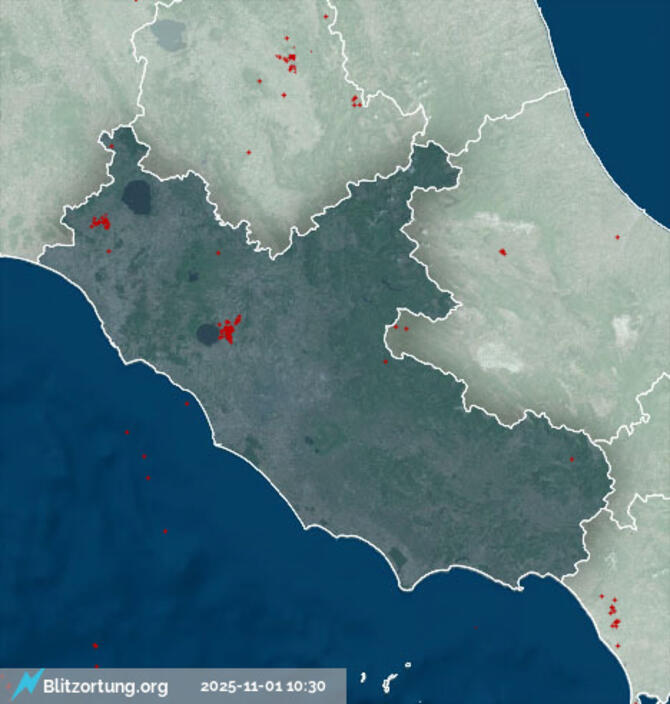Viewport: 670px width, 704px height.
Task: Click the strike dot on Lazio's Tyrrhenian coastline
Action: pyautogui.click(x=187, y=404)
